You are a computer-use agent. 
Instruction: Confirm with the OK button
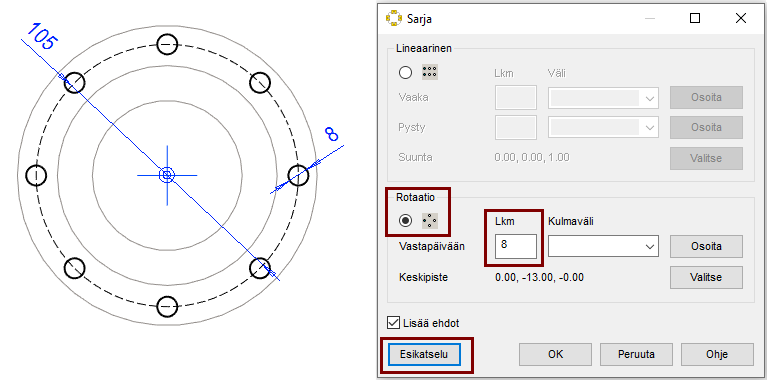pos(555,354)
